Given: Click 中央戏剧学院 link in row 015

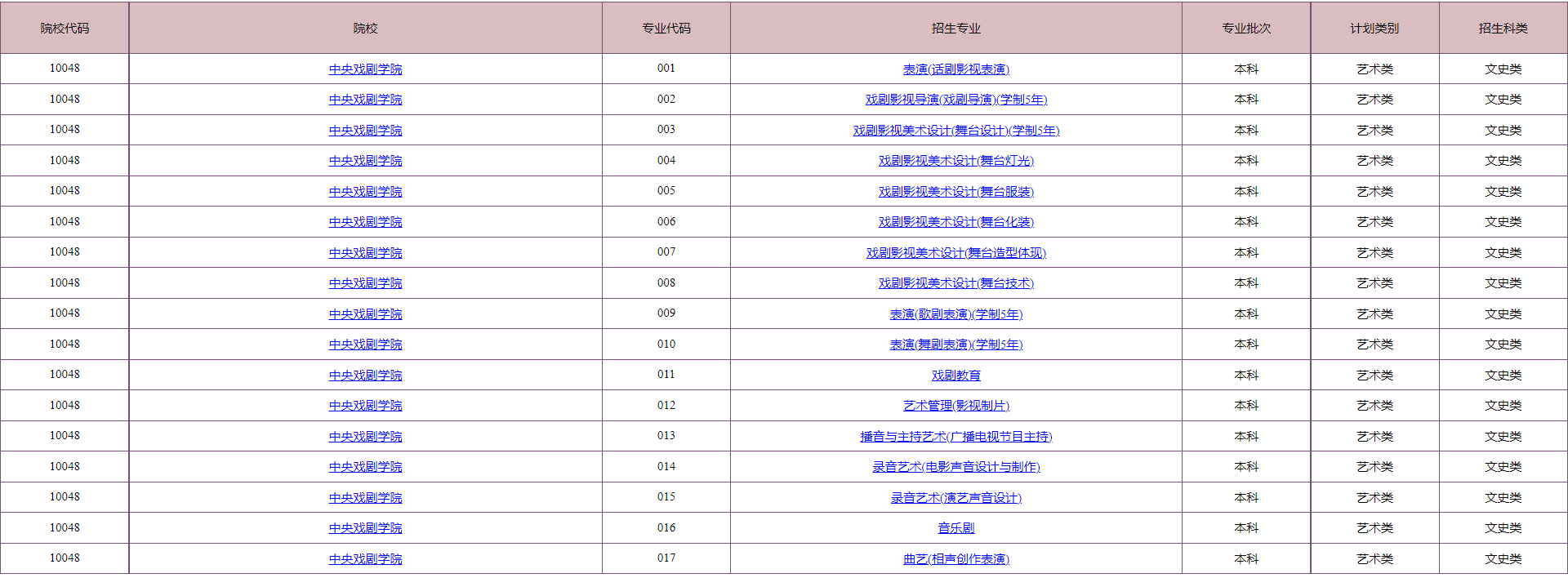Looking at the screenshot, I should [365, 498].
